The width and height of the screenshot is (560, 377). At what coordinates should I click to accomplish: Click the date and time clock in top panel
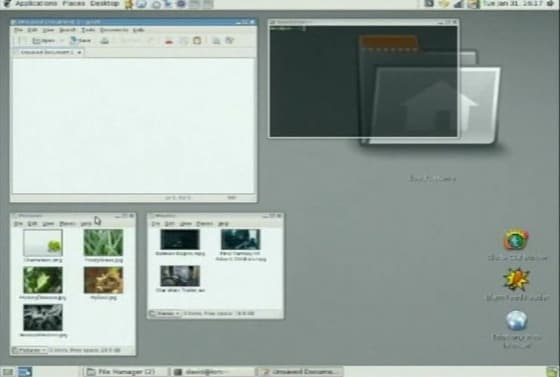click(x=513, y=4)
